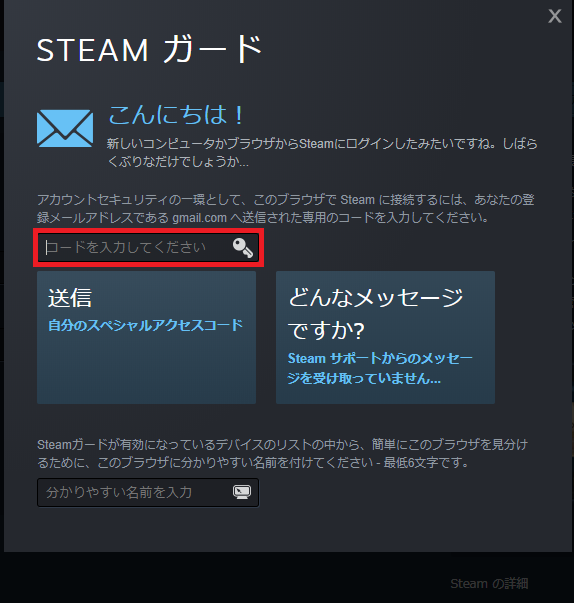Screen dimensions: 574x603
Task: Click the こんにちは! greeting heading
Action: 176,115
